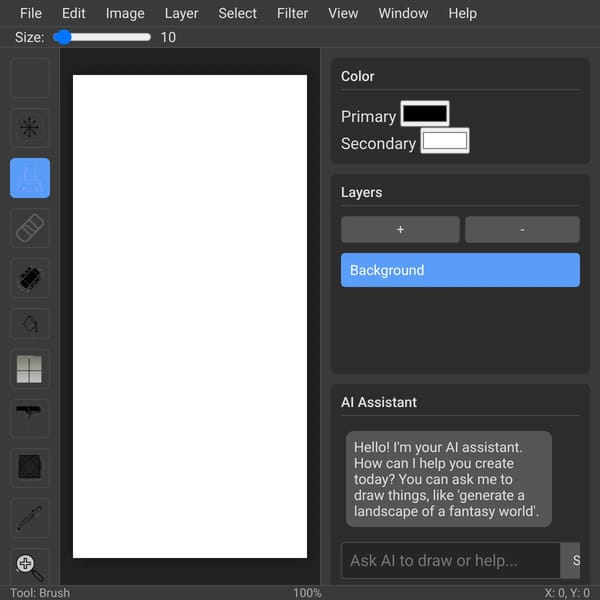Select the T-shaped Text tool
Image resolution: width=600 pixels, height=600 pixels.
point(30,418)
